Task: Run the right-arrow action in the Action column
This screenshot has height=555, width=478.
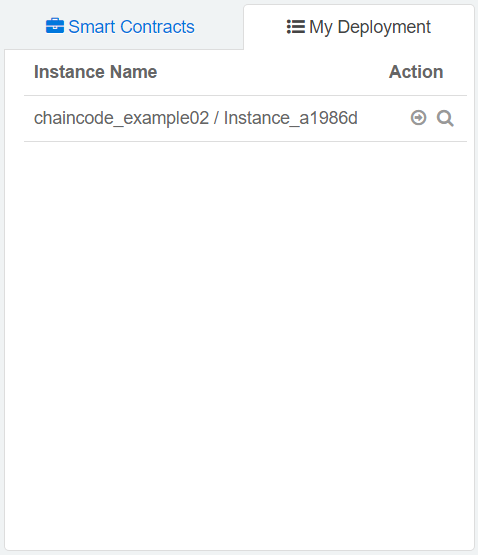Action: click(x=419, y=118)
